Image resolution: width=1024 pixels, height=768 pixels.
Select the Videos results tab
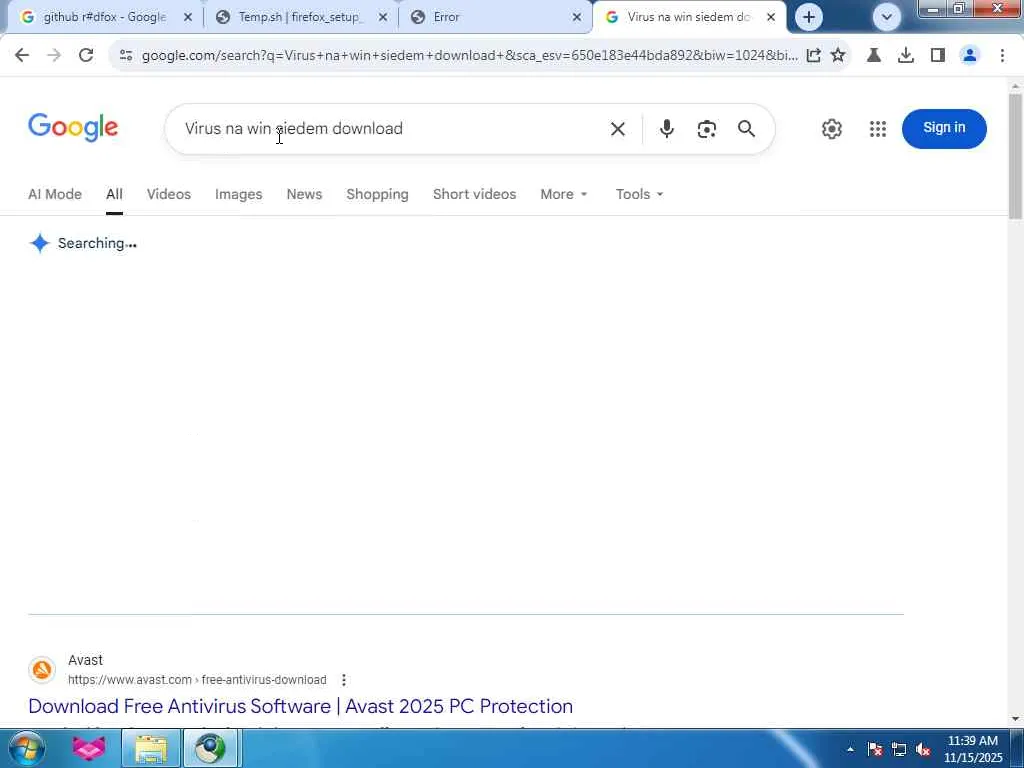tap(168, 194)
